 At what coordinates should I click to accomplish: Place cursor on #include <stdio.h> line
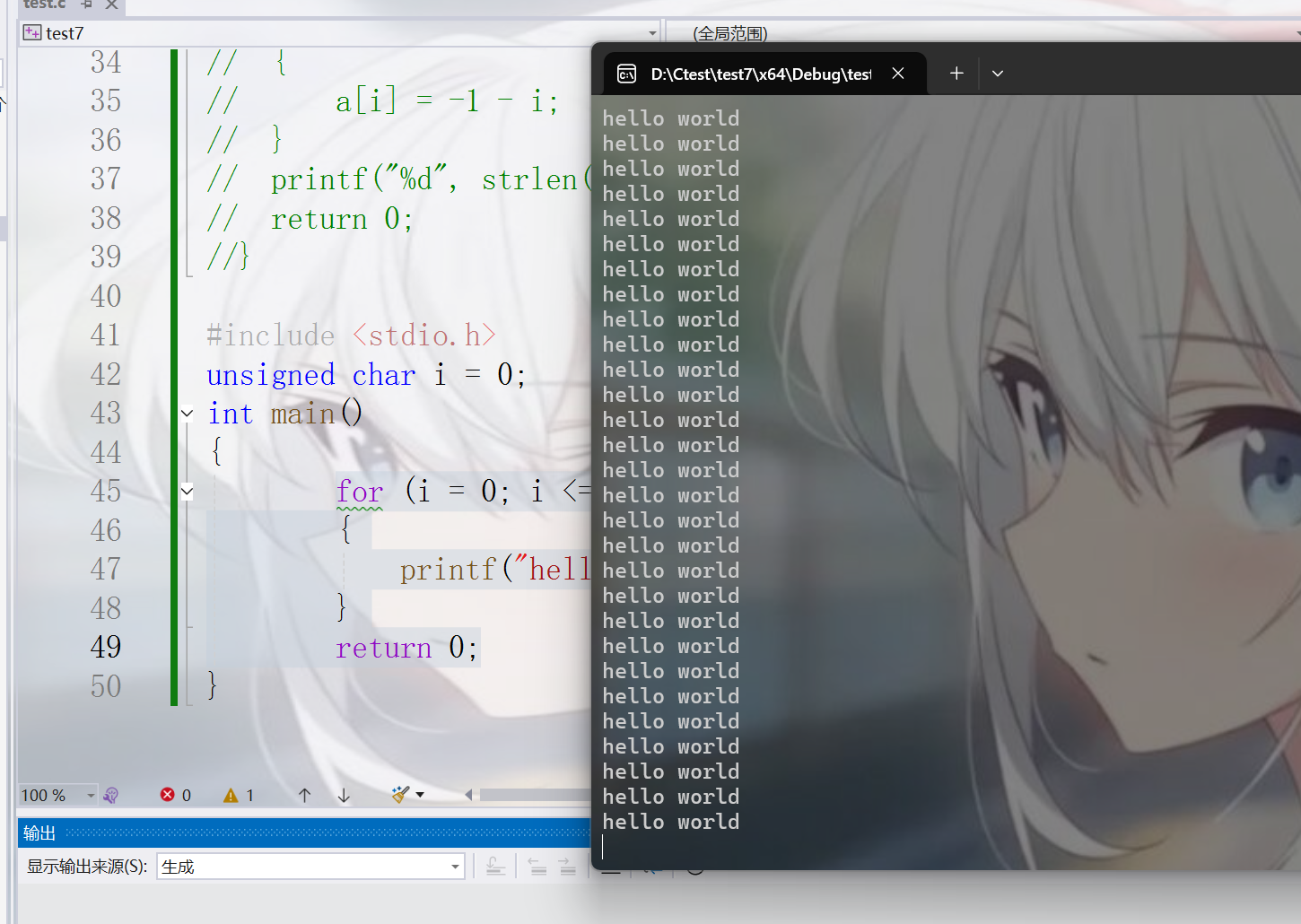pyautogui.click(x=351, y=336)
